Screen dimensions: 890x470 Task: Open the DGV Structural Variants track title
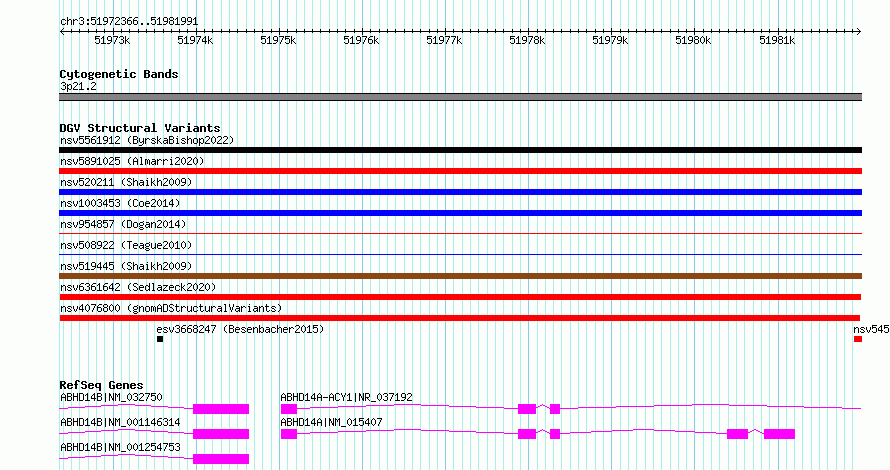pyautogui.click(x=140, y=128)
